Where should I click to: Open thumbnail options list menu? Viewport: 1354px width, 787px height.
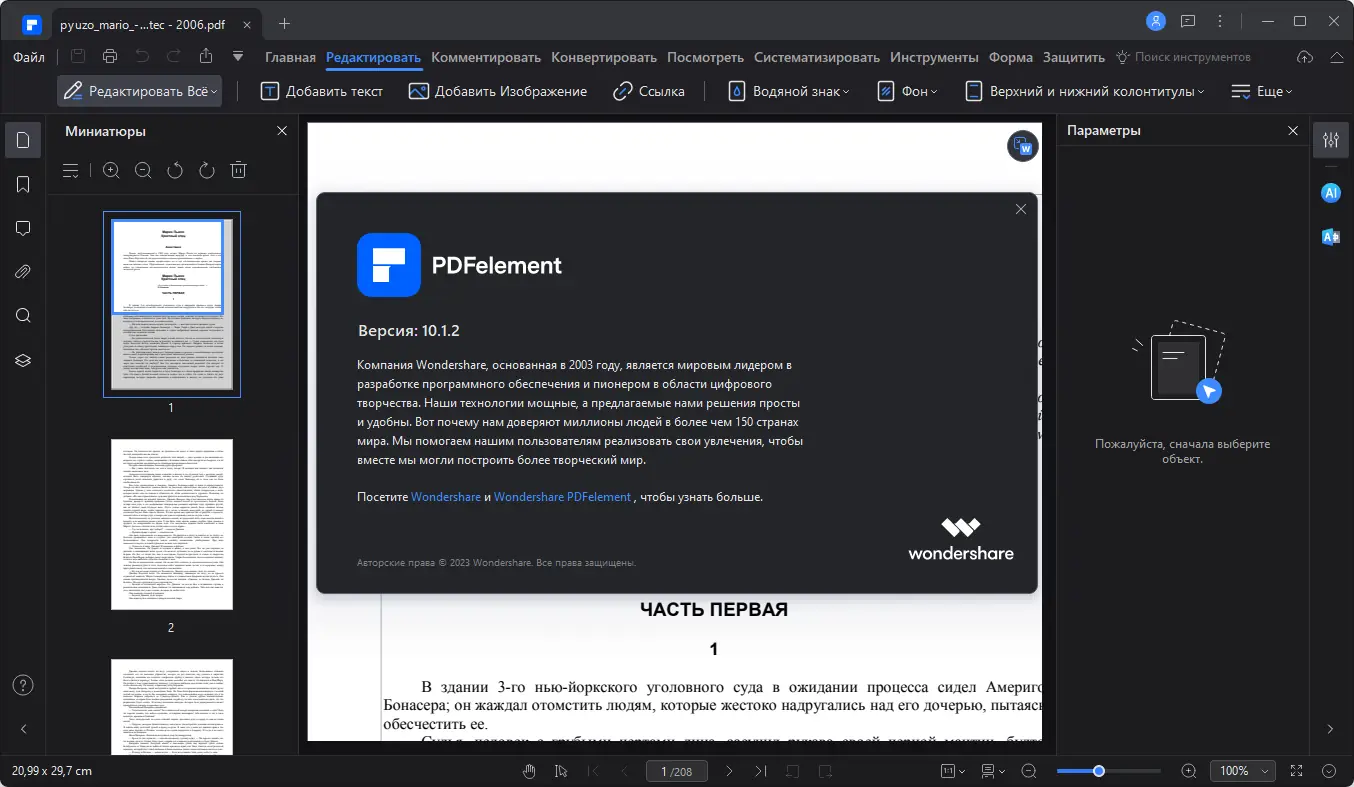71,171
